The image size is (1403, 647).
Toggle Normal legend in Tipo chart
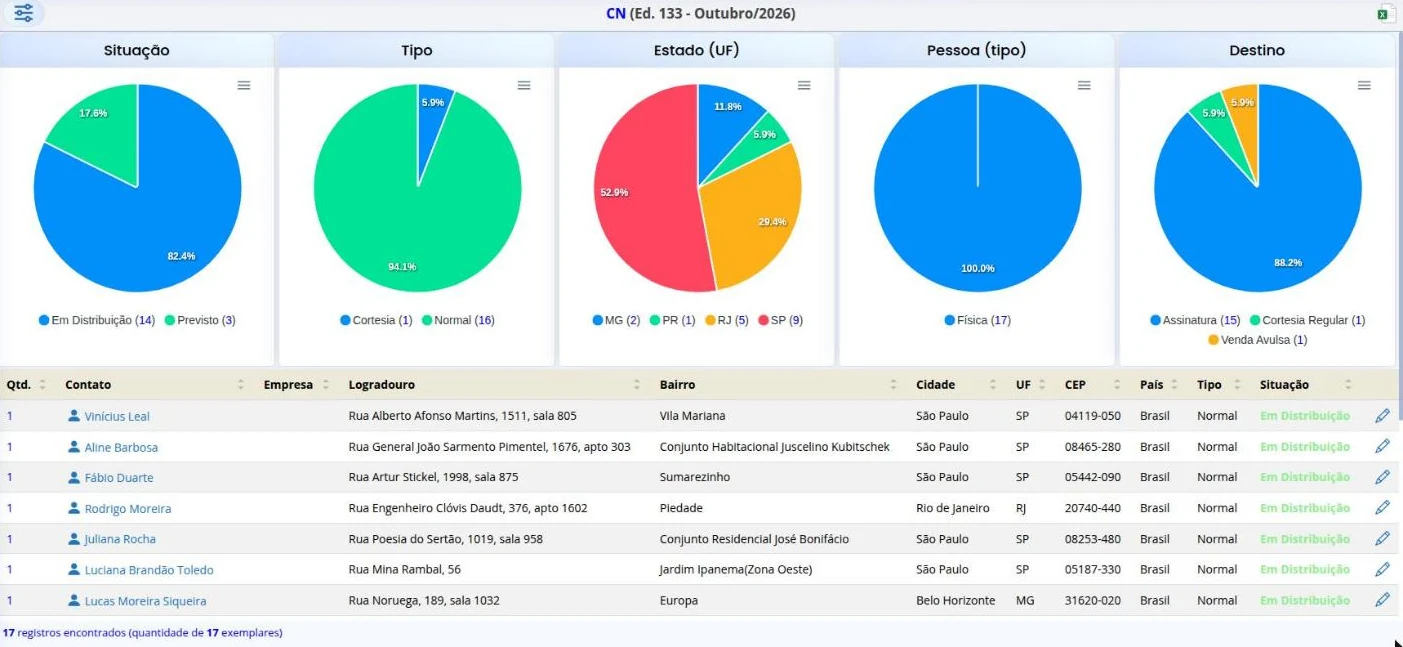(x=458, y=320)
